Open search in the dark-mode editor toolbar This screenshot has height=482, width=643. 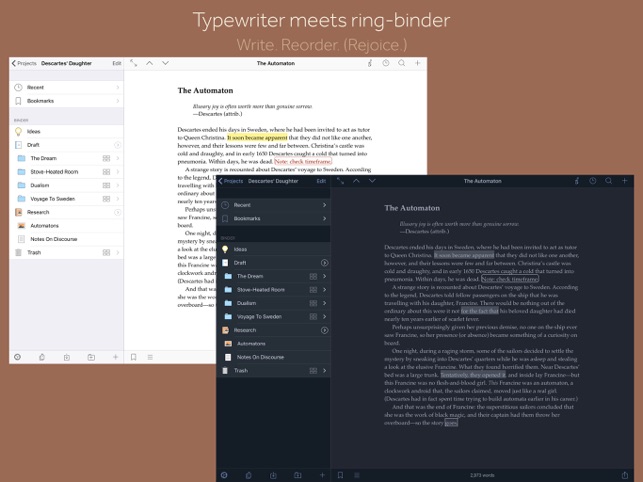click(609, 180)
